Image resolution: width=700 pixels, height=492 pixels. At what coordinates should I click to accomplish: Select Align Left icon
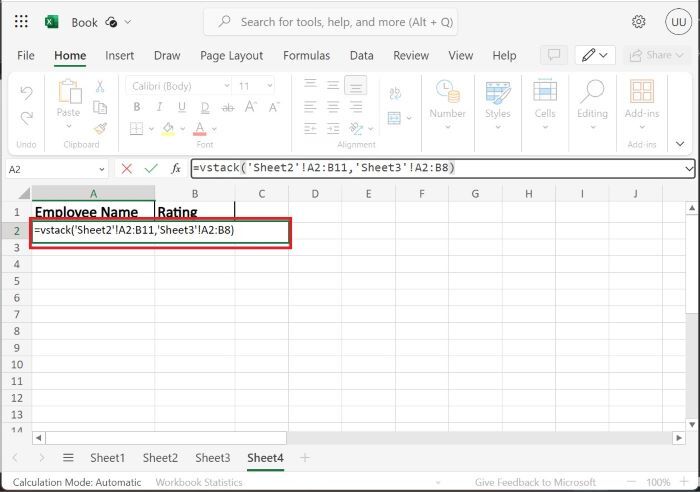(x=310, y=107)
